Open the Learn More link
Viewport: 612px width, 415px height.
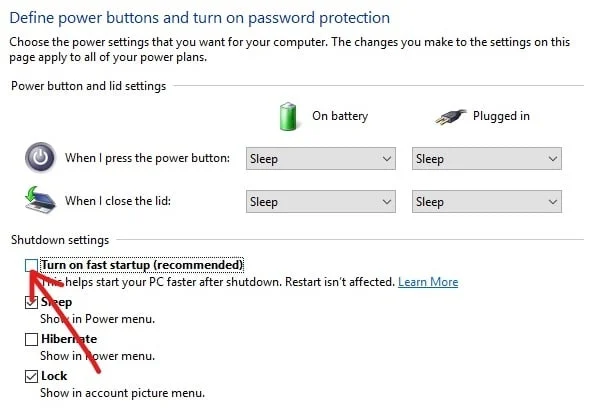[428, 282]
